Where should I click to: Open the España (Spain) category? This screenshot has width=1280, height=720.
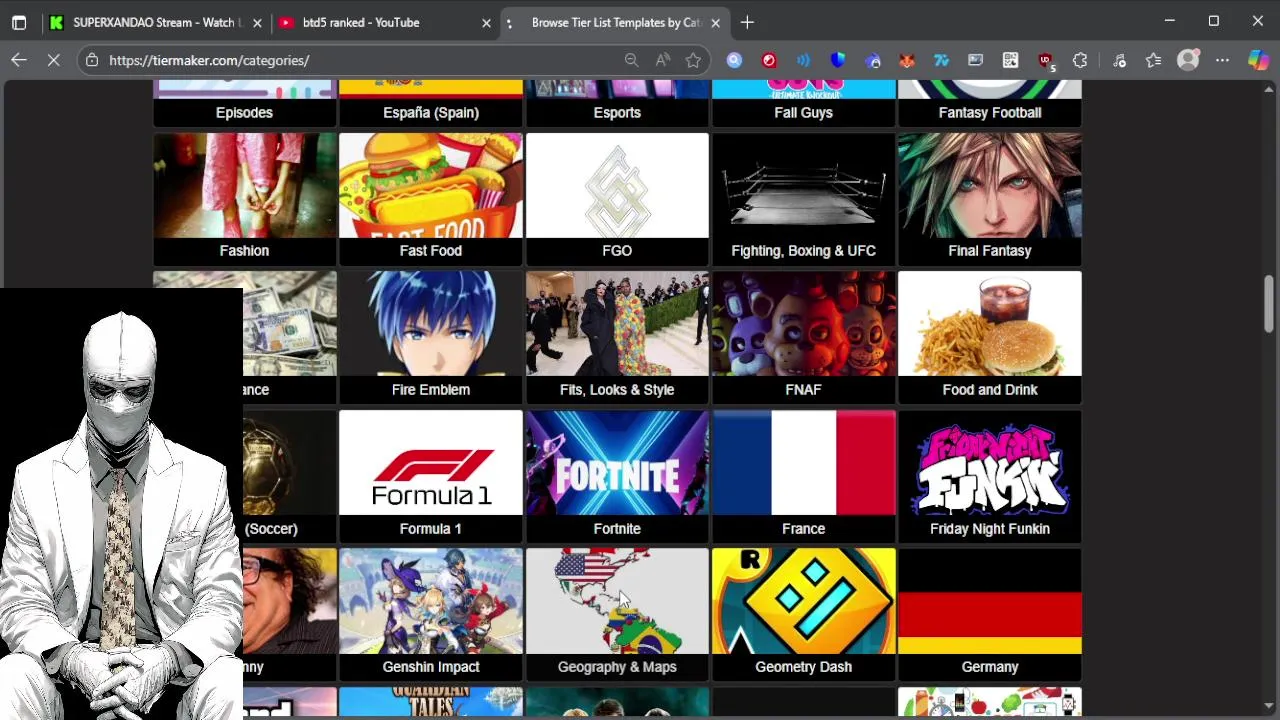pos(431,103)
